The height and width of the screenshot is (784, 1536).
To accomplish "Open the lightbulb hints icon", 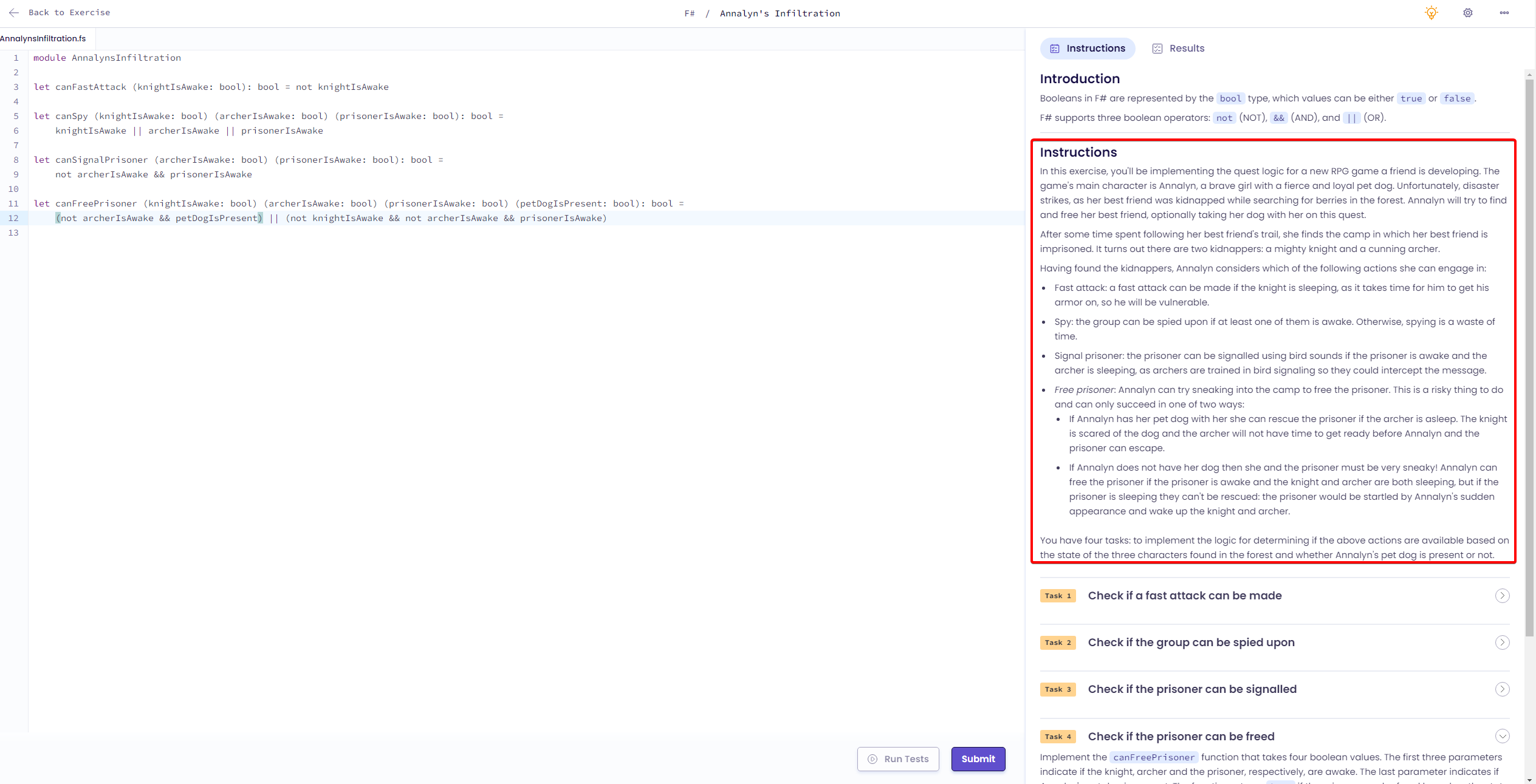I will 1431,13.
